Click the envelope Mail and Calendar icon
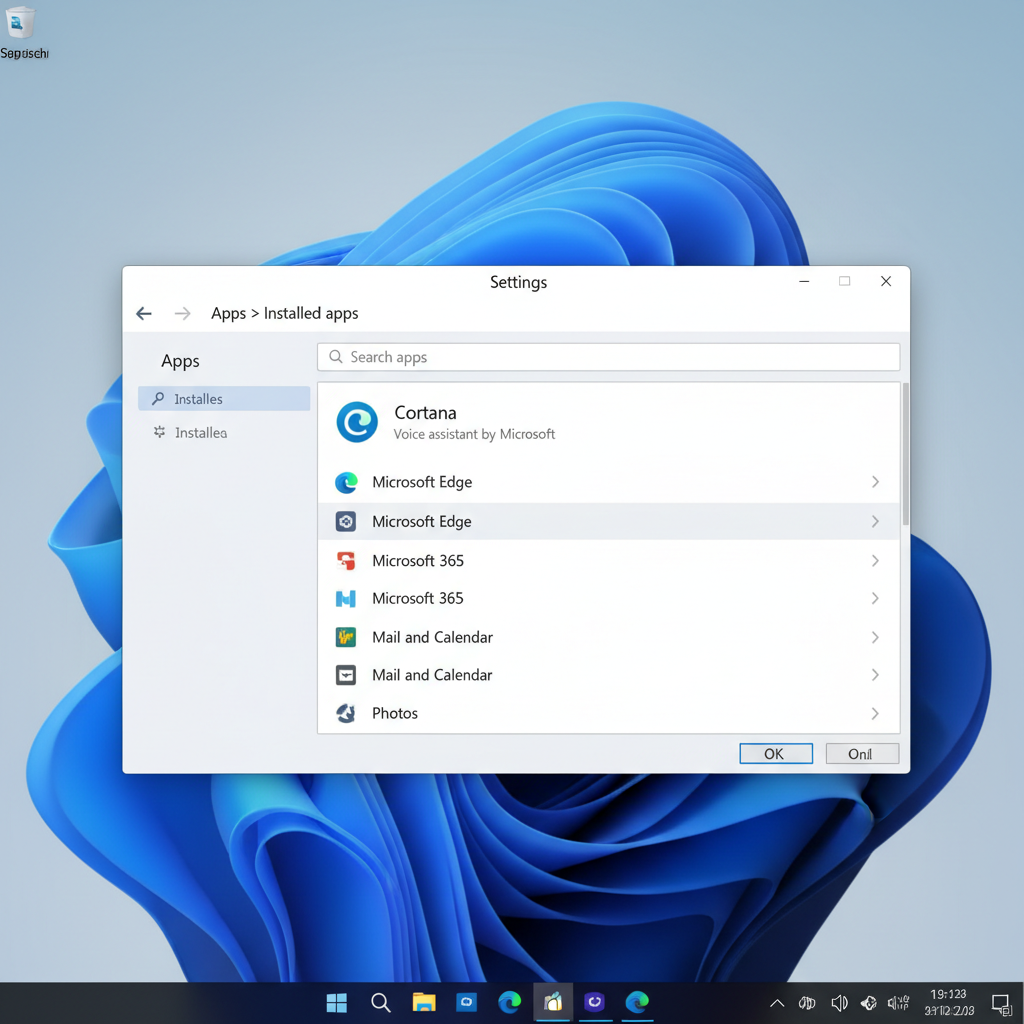 point(345,675)
